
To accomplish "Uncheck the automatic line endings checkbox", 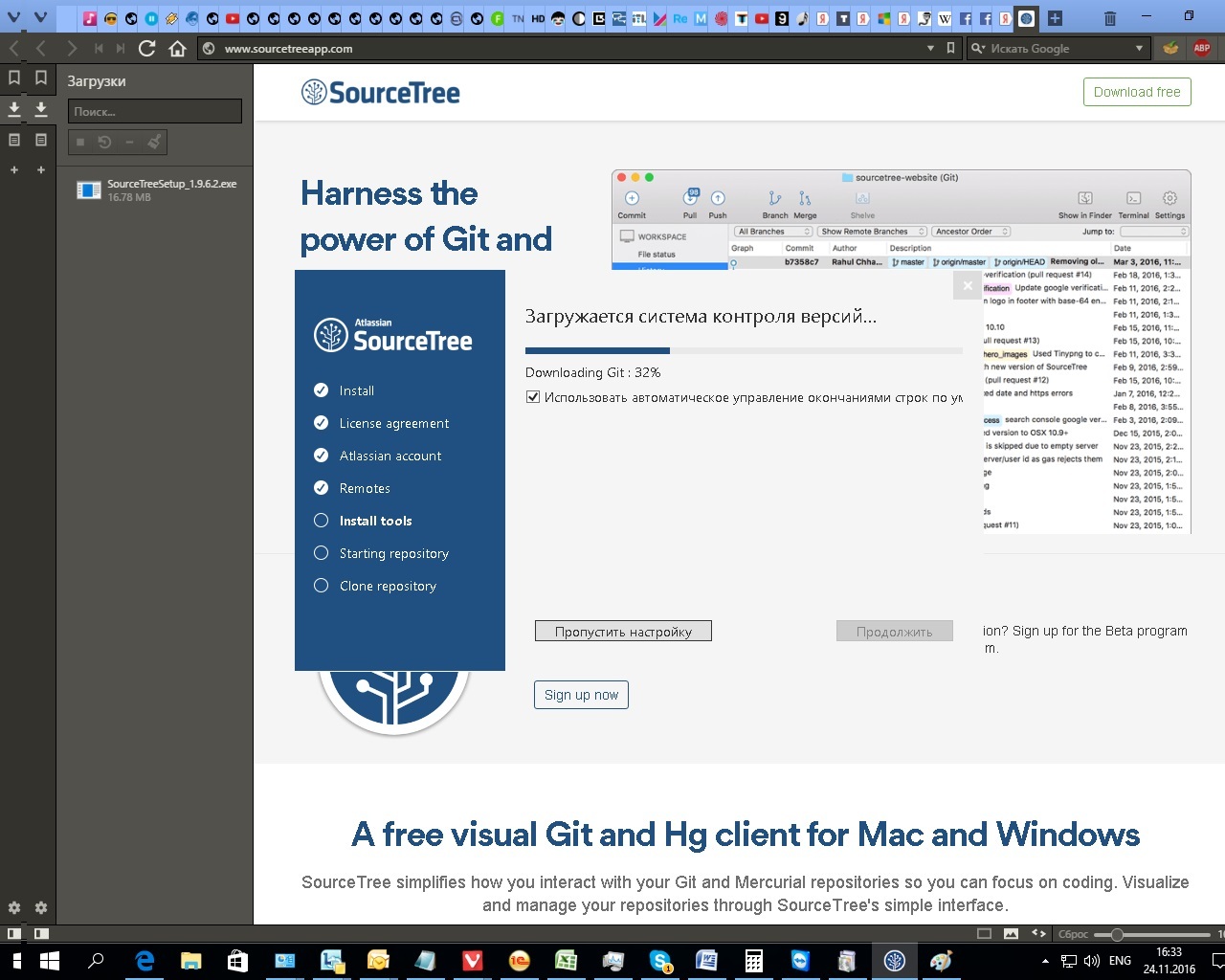I will tap(533, 397).
